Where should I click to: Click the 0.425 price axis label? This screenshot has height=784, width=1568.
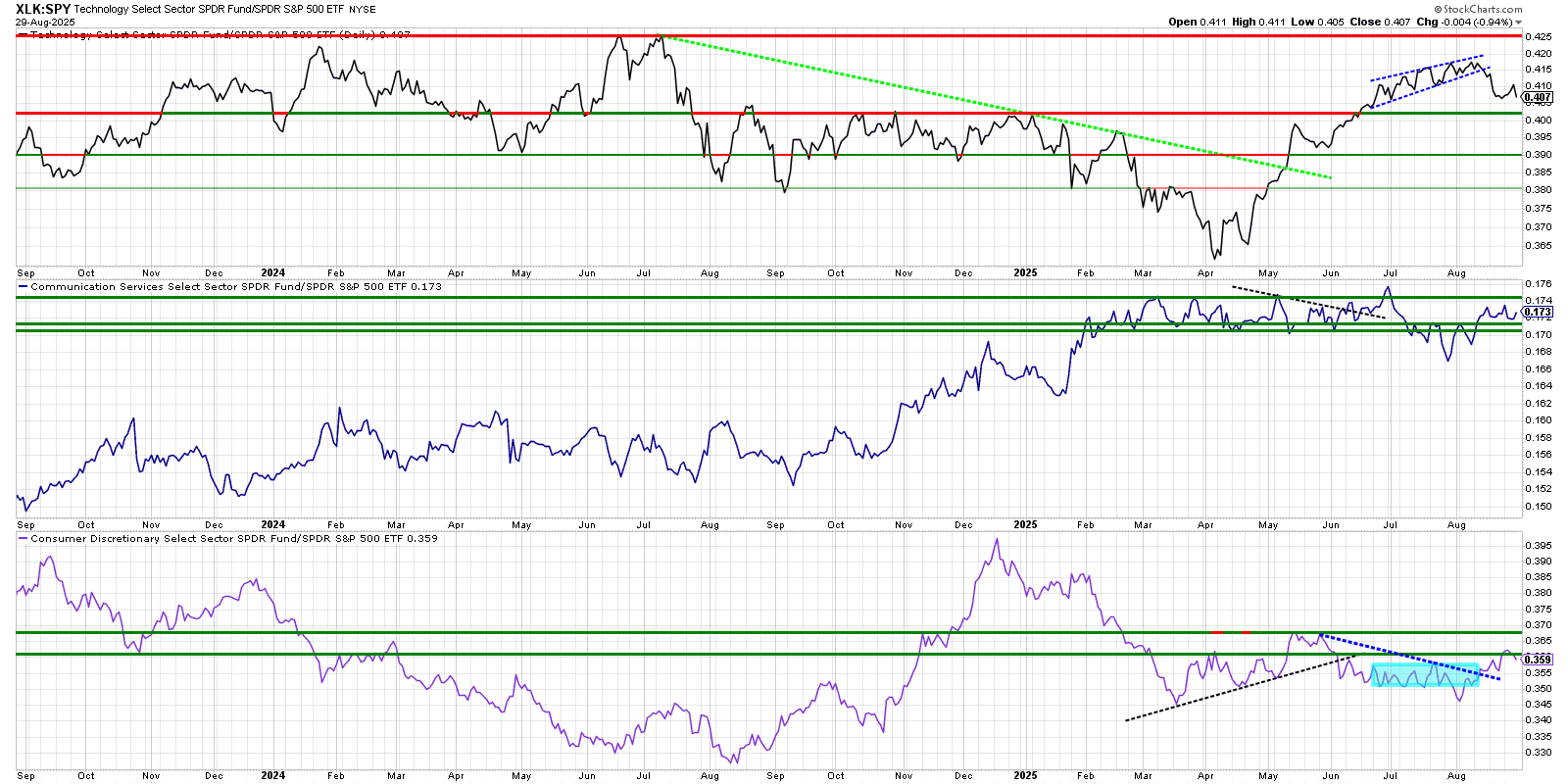(1539, 36)
